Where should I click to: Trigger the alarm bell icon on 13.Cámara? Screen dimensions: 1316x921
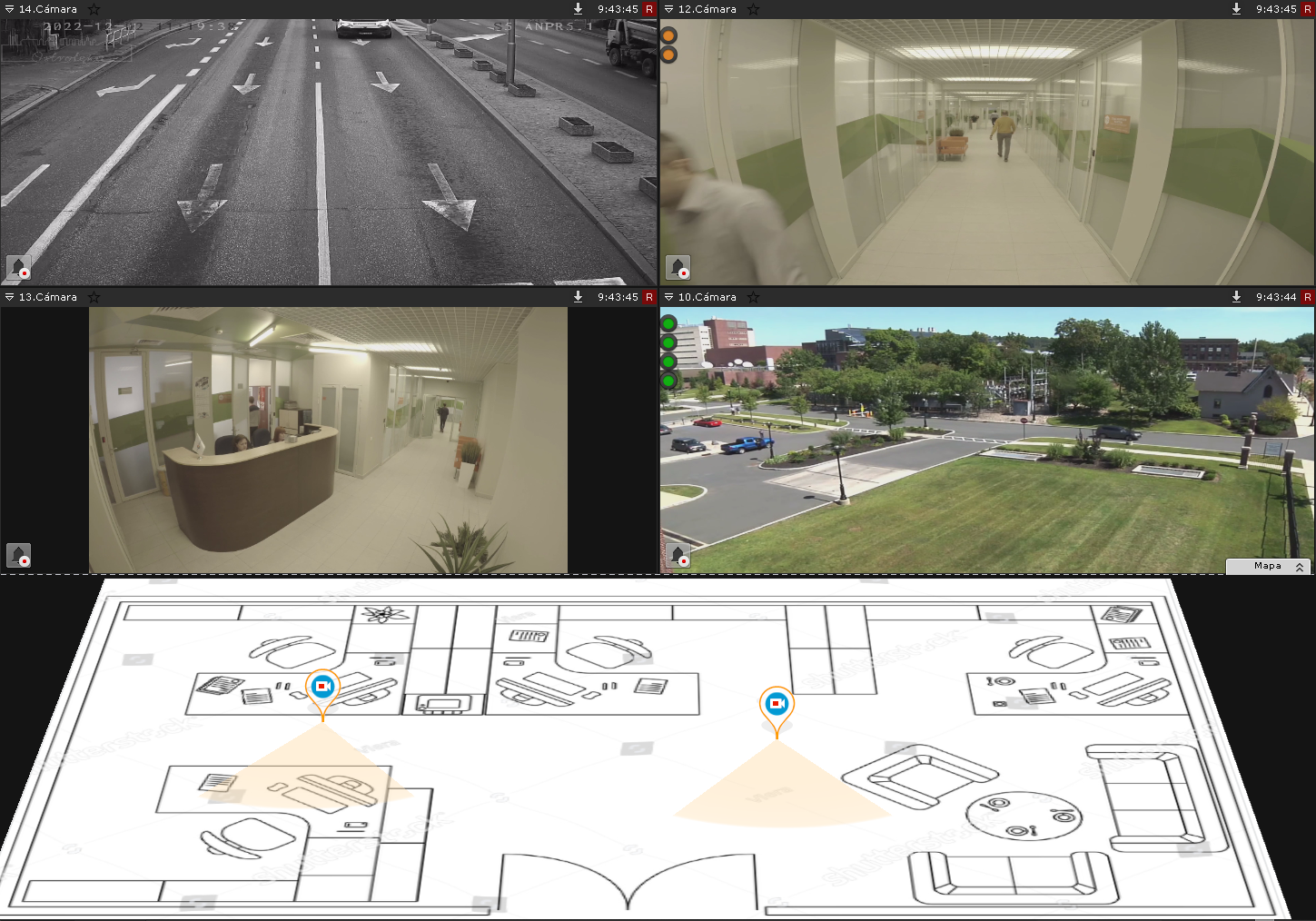click(19, 555)
